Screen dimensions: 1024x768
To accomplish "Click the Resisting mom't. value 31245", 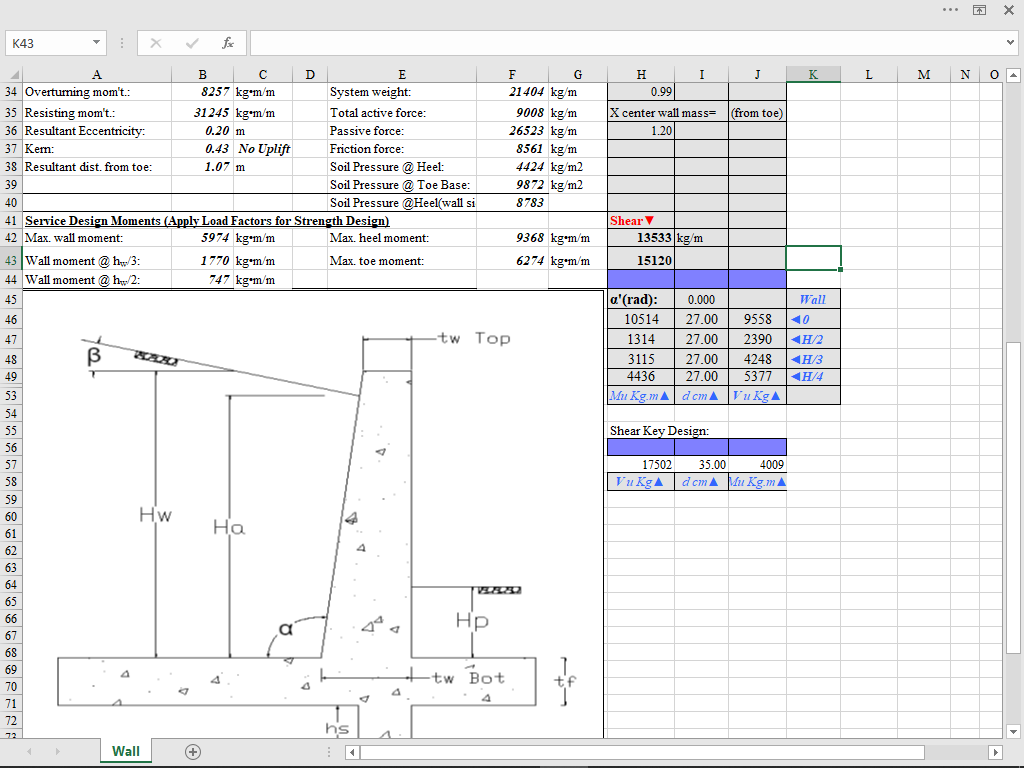I will coord(202,112).
